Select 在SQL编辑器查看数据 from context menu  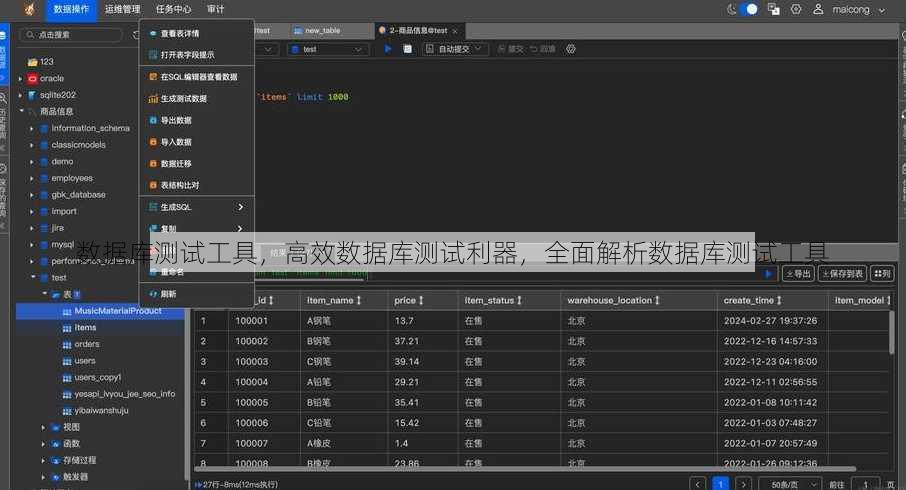click(197, 77)
